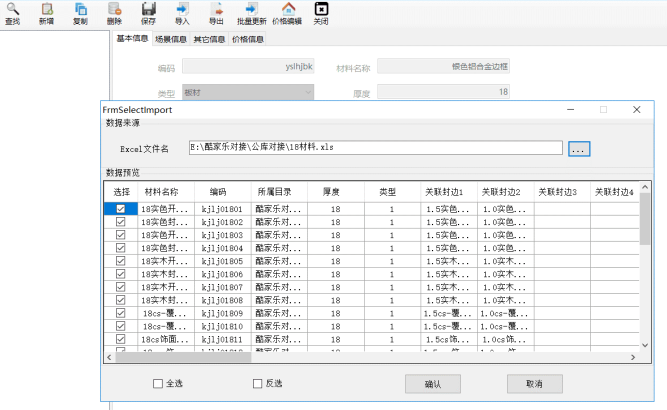Click the 选择 column header
Screen dimensions: 667x410
tap(122, 192)
